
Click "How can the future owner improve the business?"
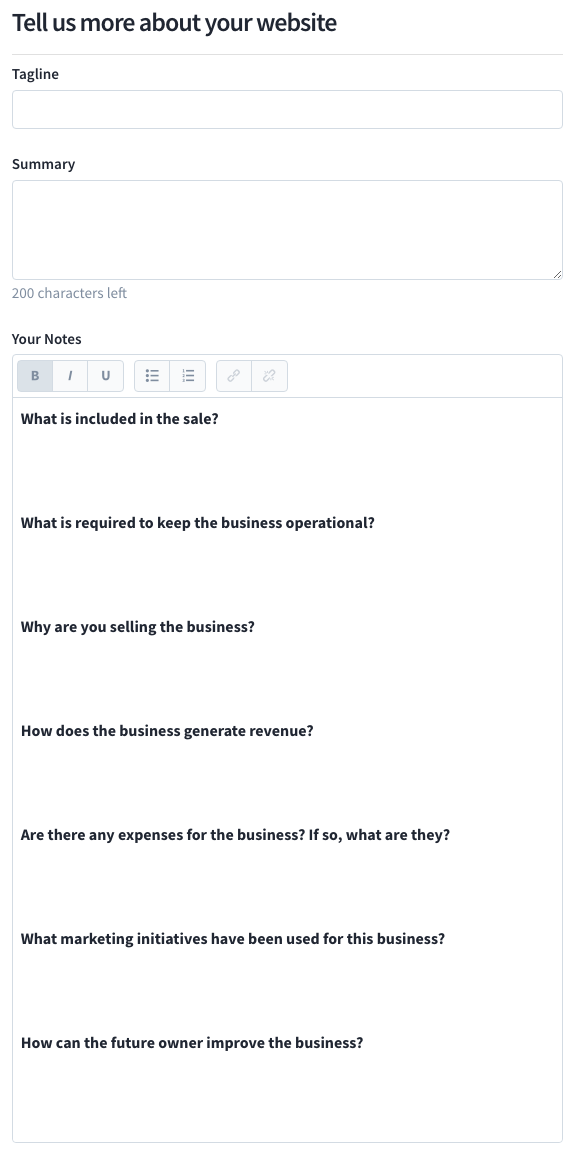tap(192, 1044)
